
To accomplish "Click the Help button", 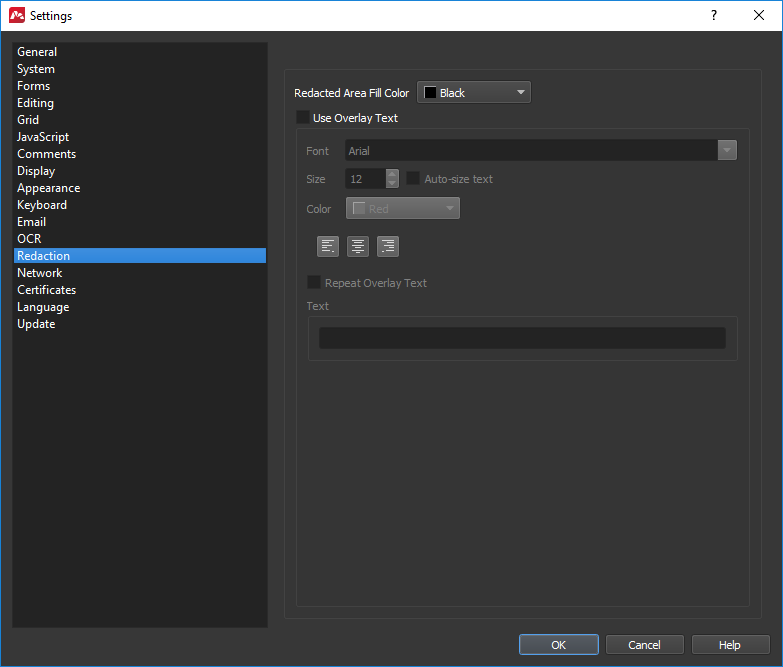I will click(x=730, y=645).
